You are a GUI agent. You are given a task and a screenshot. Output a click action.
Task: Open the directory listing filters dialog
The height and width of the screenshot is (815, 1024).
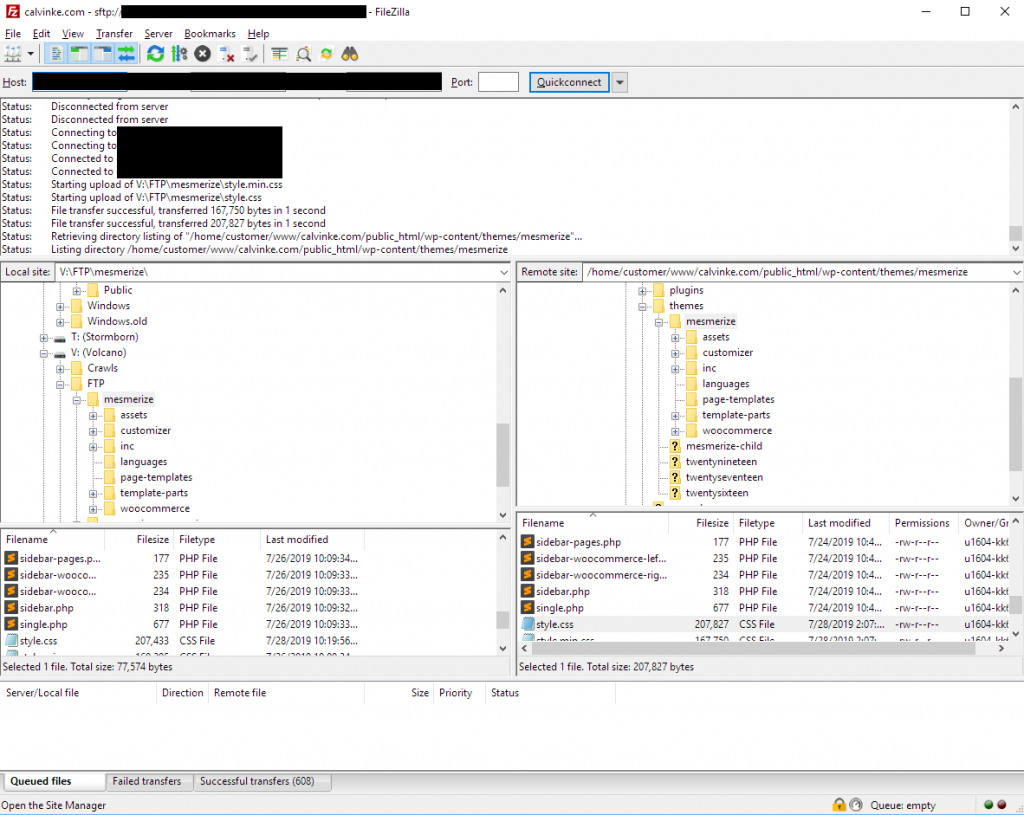[280, 54]
